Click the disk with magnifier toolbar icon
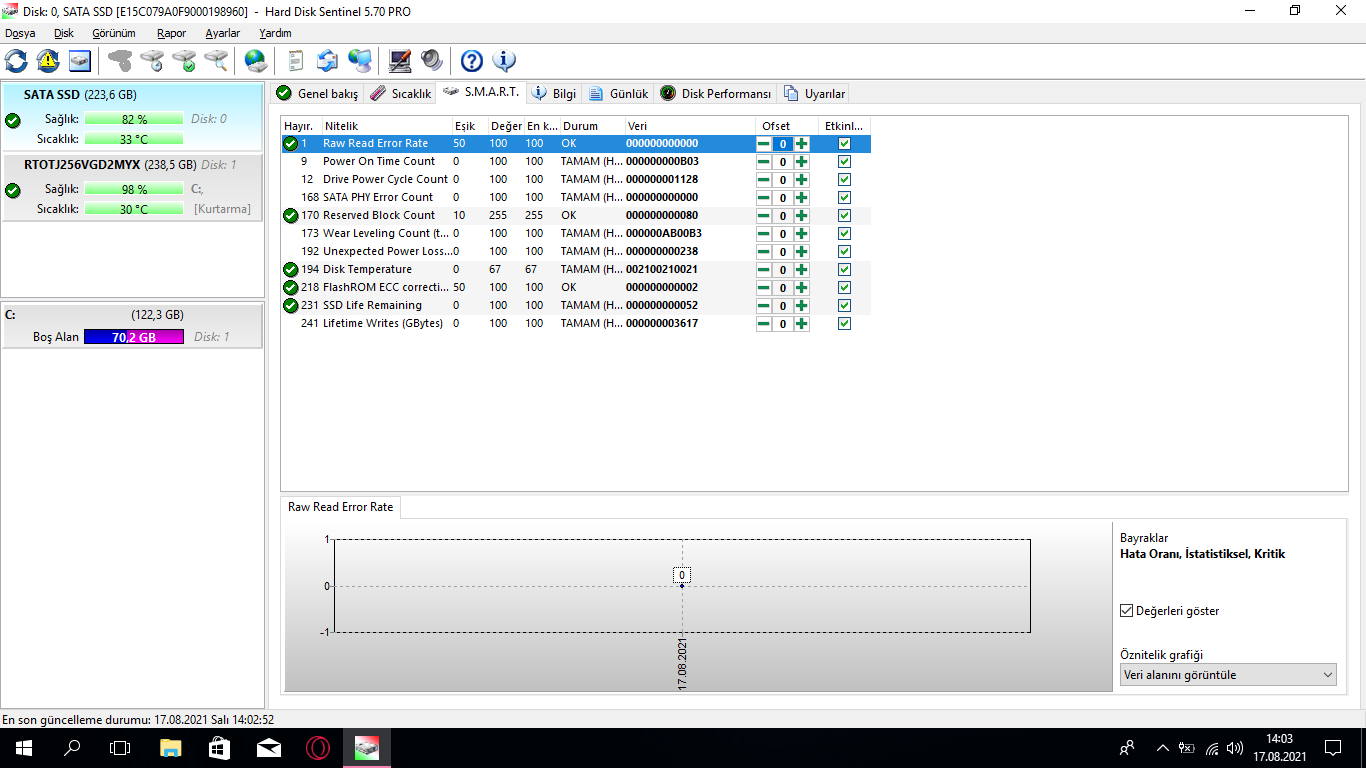This screenshot has width=1366, height=768. click(x=216, y=61)
